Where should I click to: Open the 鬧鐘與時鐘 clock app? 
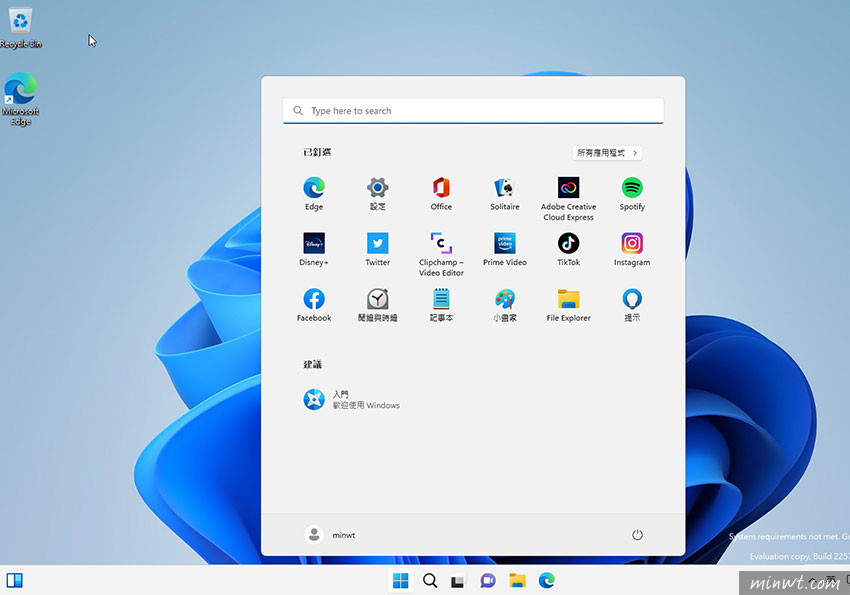pos(377,305)
